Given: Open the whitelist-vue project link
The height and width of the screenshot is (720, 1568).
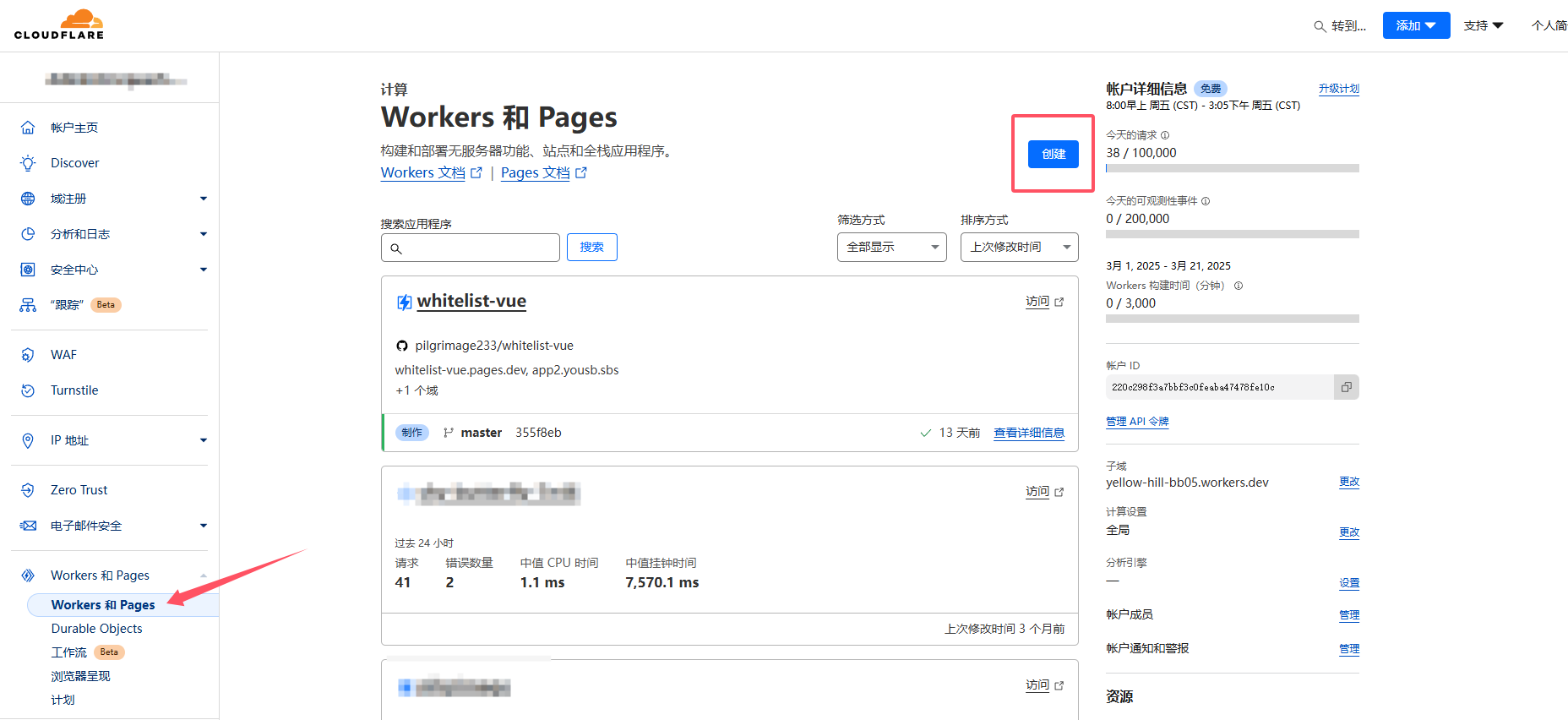Looking at the screenshot, I should click(471, 301).
